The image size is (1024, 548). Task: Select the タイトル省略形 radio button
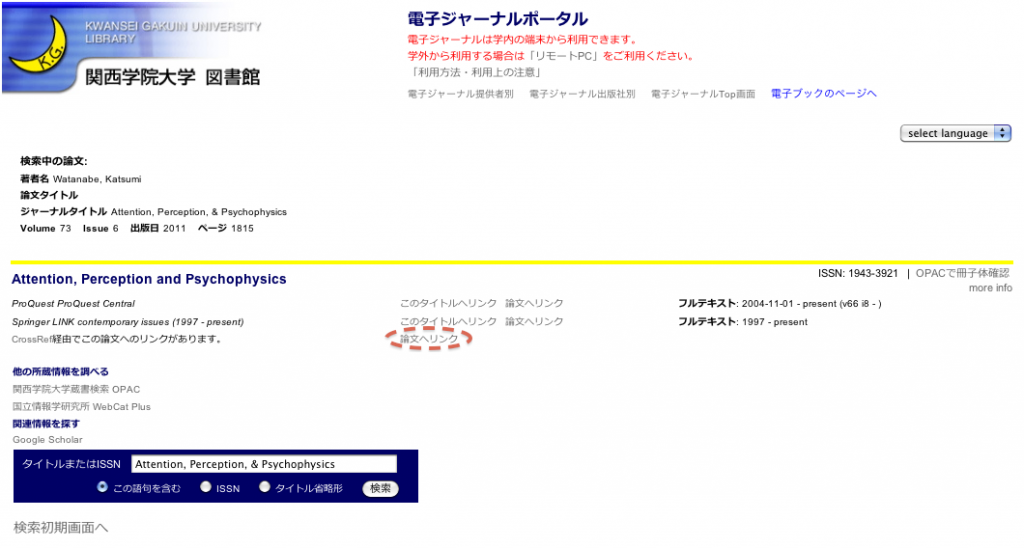[x=265, y=488]
